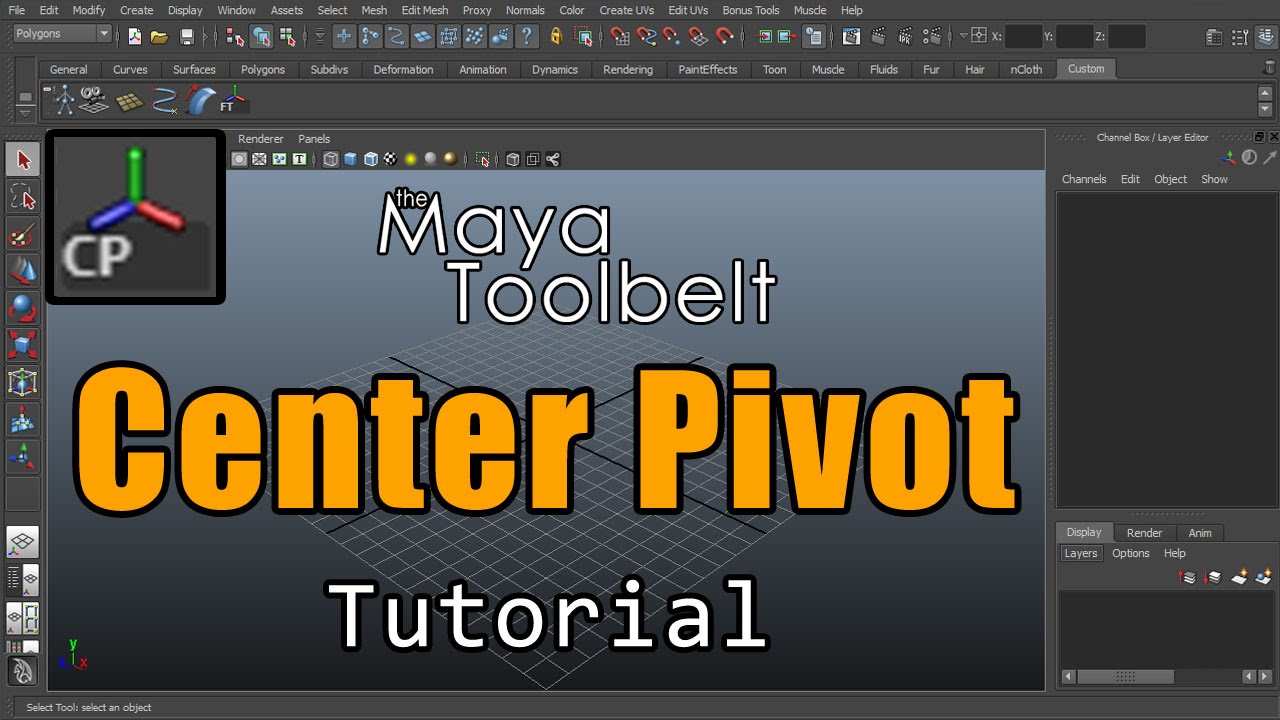
Task: Open the viewport Renderer menu
Action: pos(260,139)
